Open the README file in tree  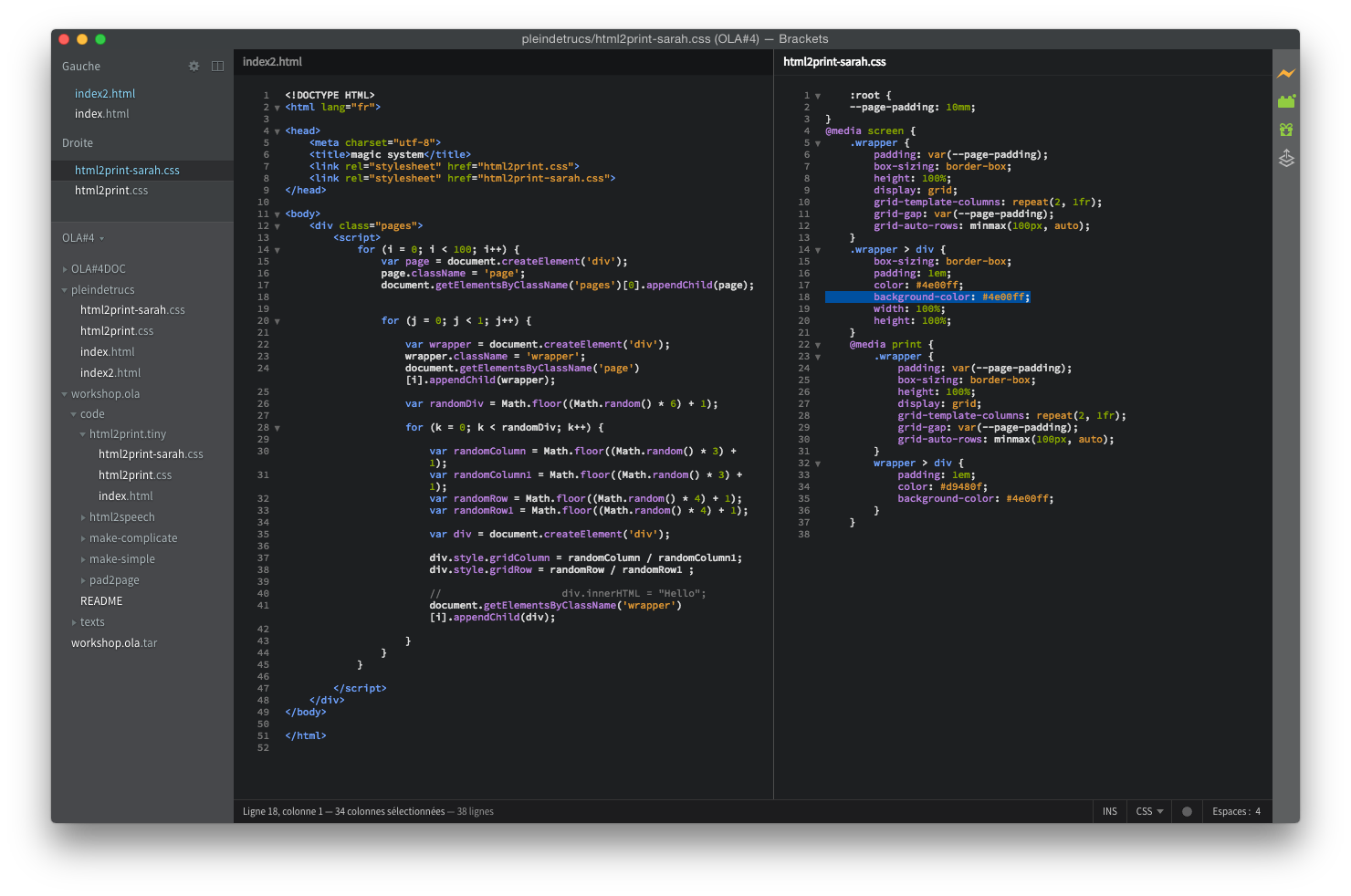pyautogui.click(x=101, y=601)
